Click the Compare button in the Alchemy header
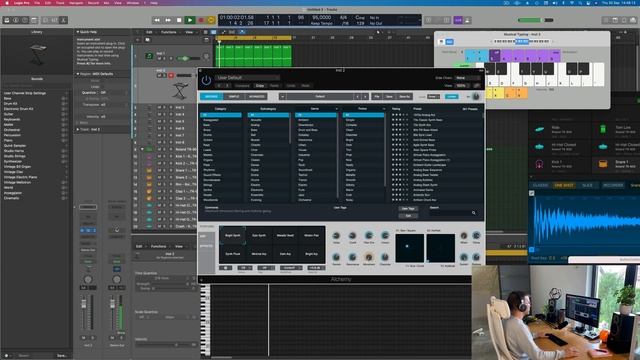The width and height of the screenshot is (640, 360). [x=242, y=86]
